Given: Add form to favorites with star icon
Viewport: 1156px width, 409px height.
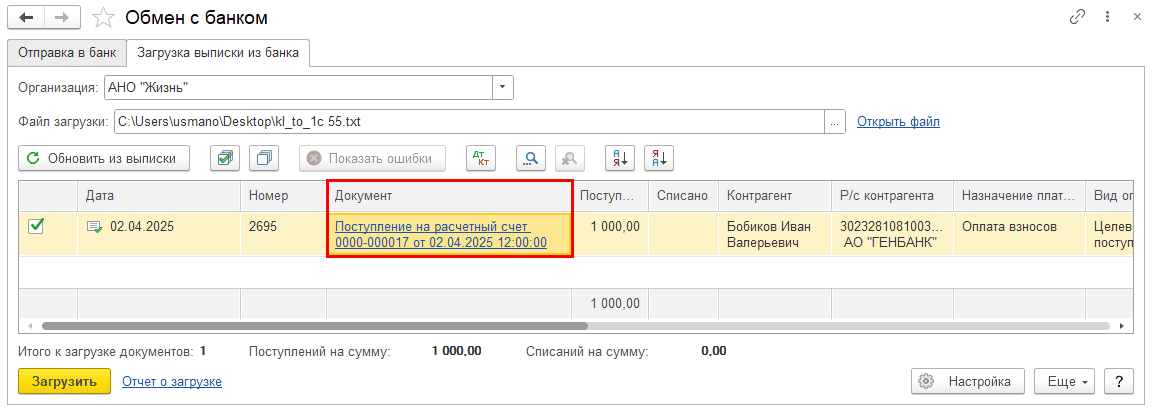Looking at the screenshot, I should coord(102,18).
